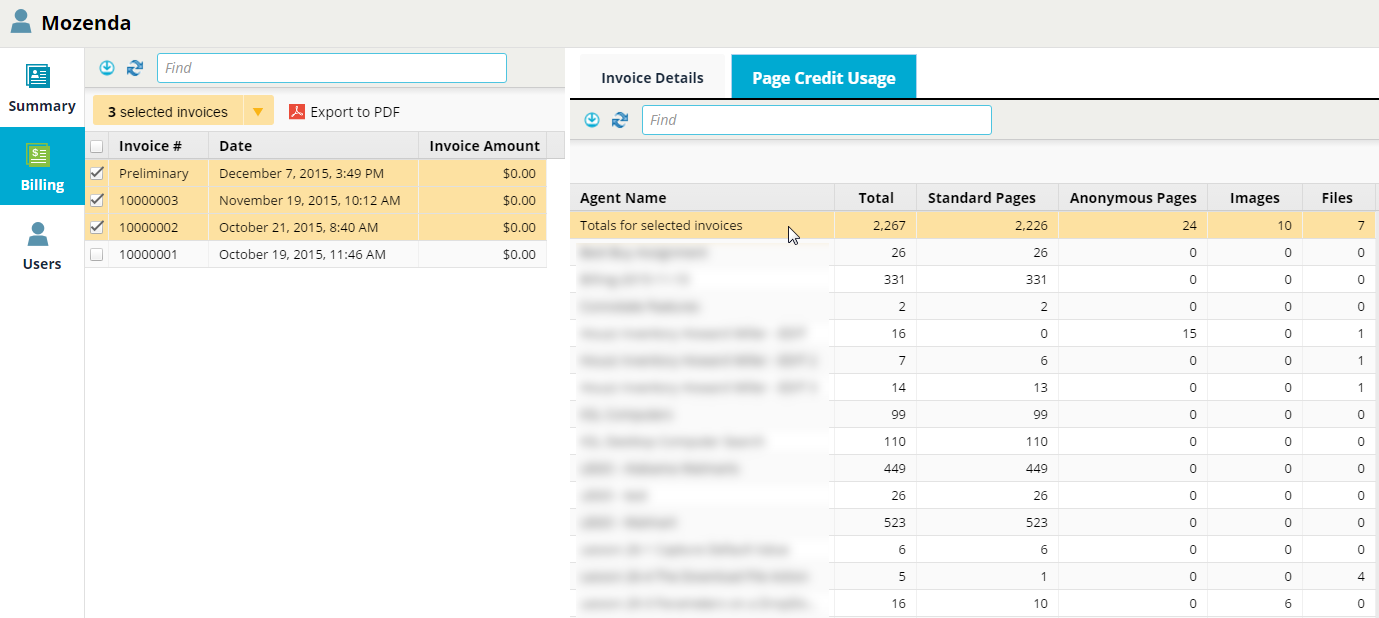The width and height of the screenshot is (1379, 618).
Task: Open the Summary sidebar section
Action: [42, 88]
